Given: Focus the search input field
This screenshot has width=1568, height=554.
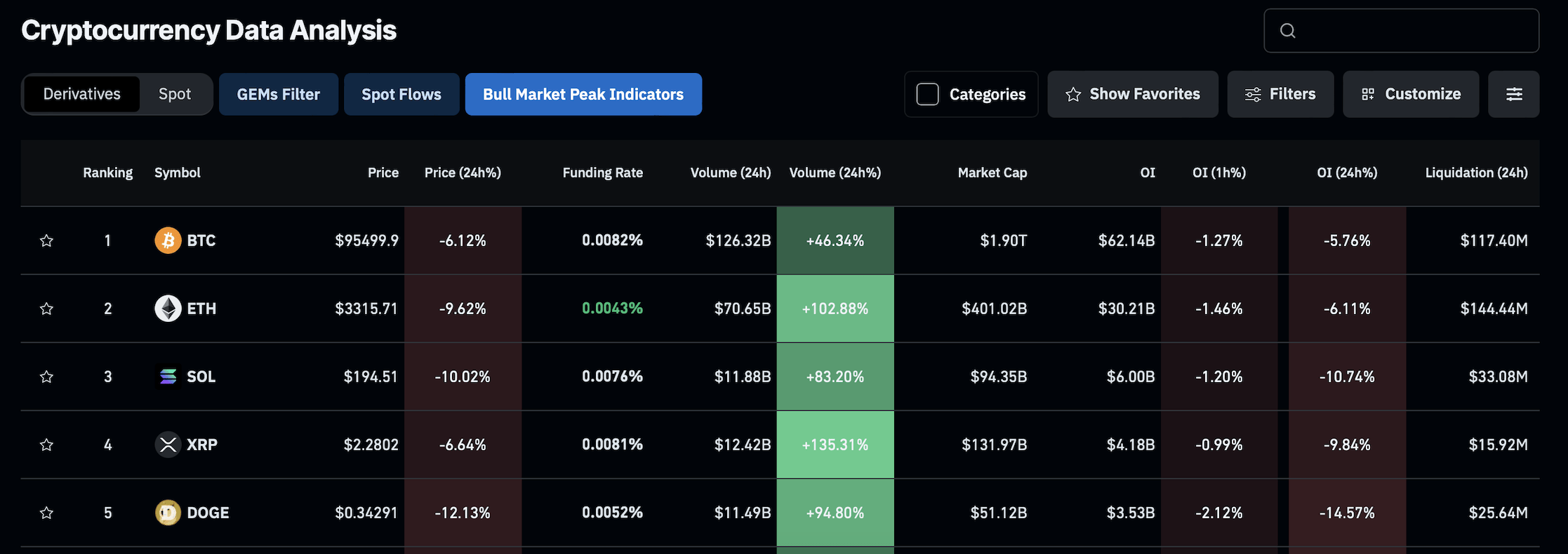Looking at the screenshot, I should 1411,31.
